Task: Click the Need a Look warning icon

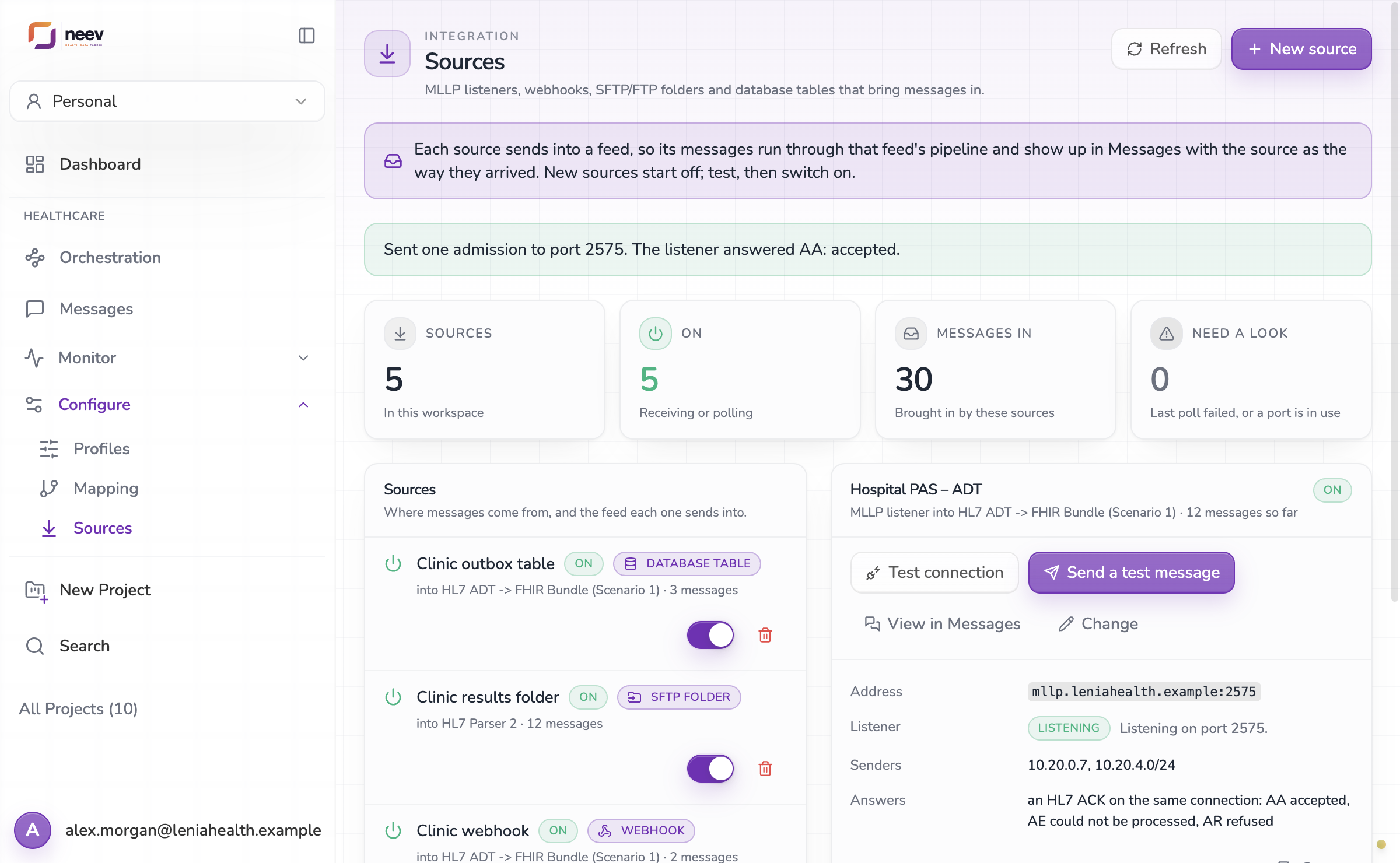Action: [1167, 334]
